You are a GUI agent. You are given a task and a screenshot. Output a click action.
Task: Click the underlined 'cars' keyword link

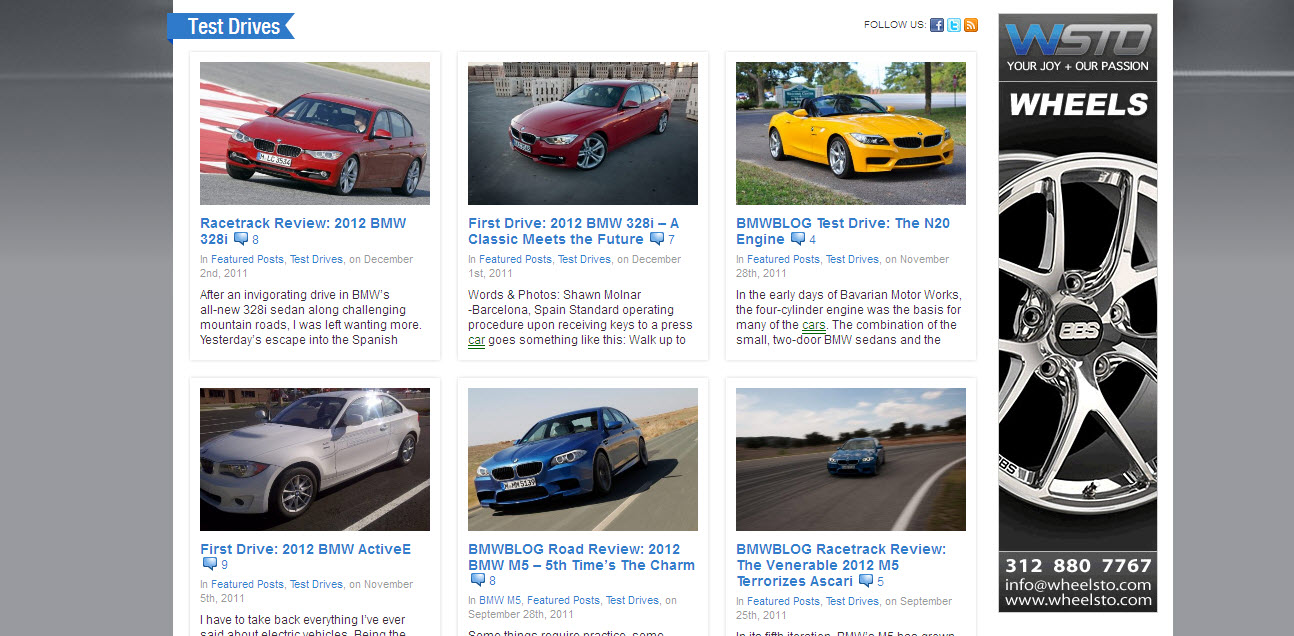(x=813, y=325)
